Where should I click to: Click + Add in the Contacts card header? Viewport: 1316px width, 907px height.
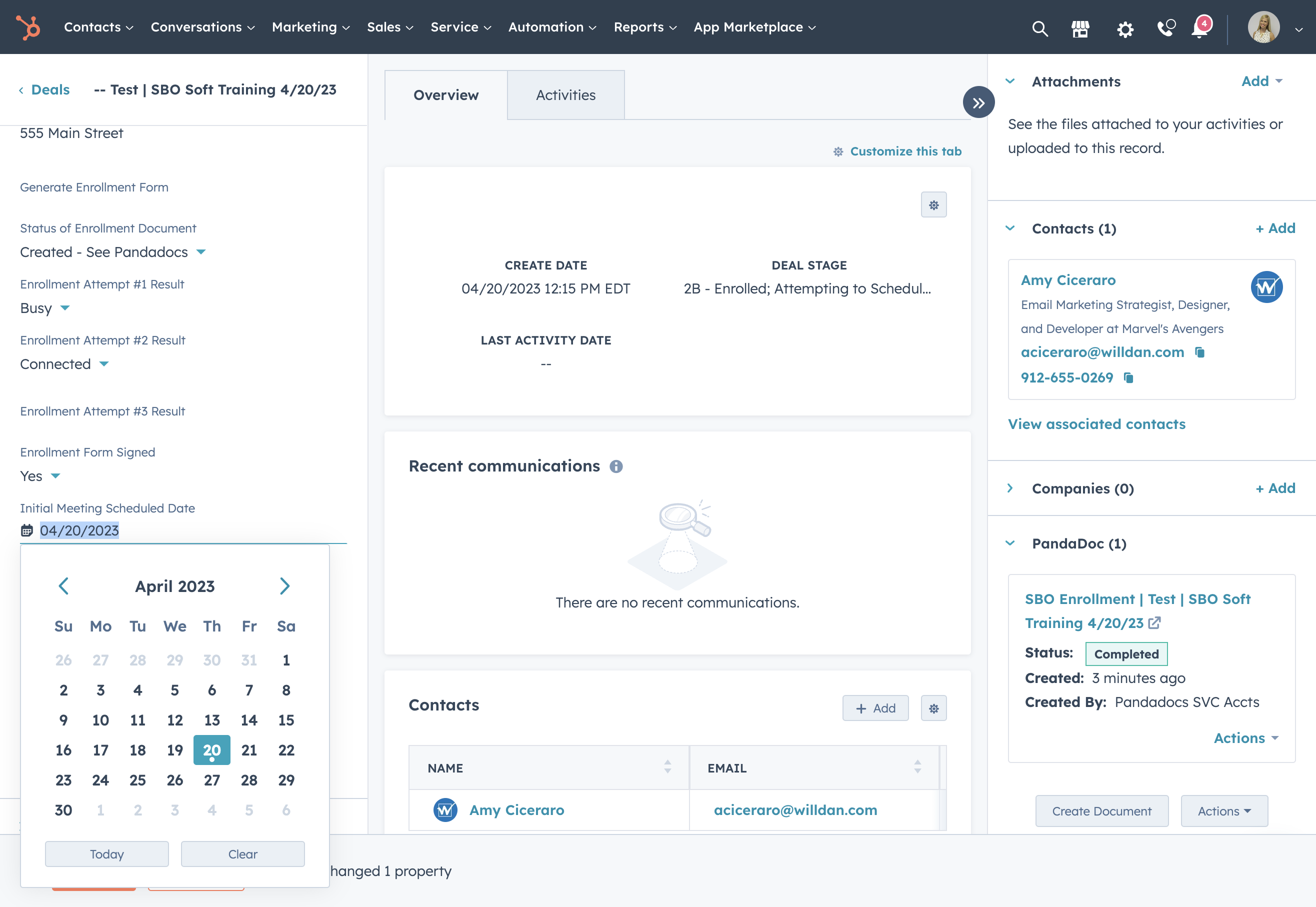875,708
